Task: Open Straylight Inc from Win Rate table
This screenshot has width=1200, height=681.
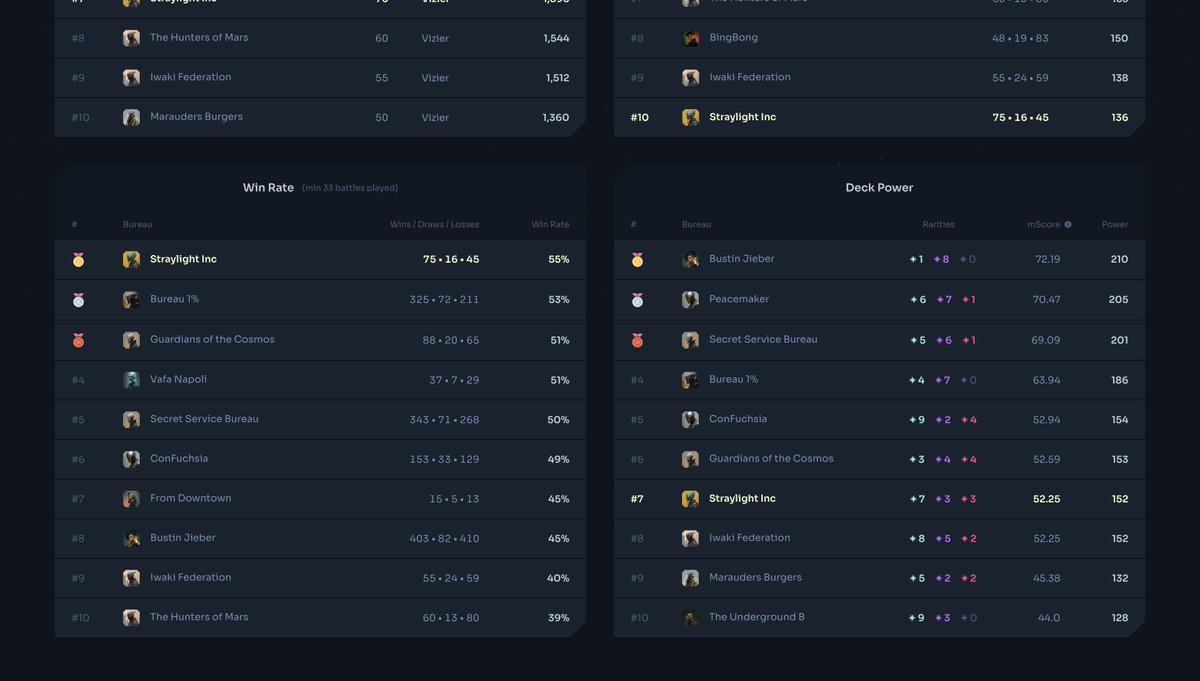Action: pos(183,259)
